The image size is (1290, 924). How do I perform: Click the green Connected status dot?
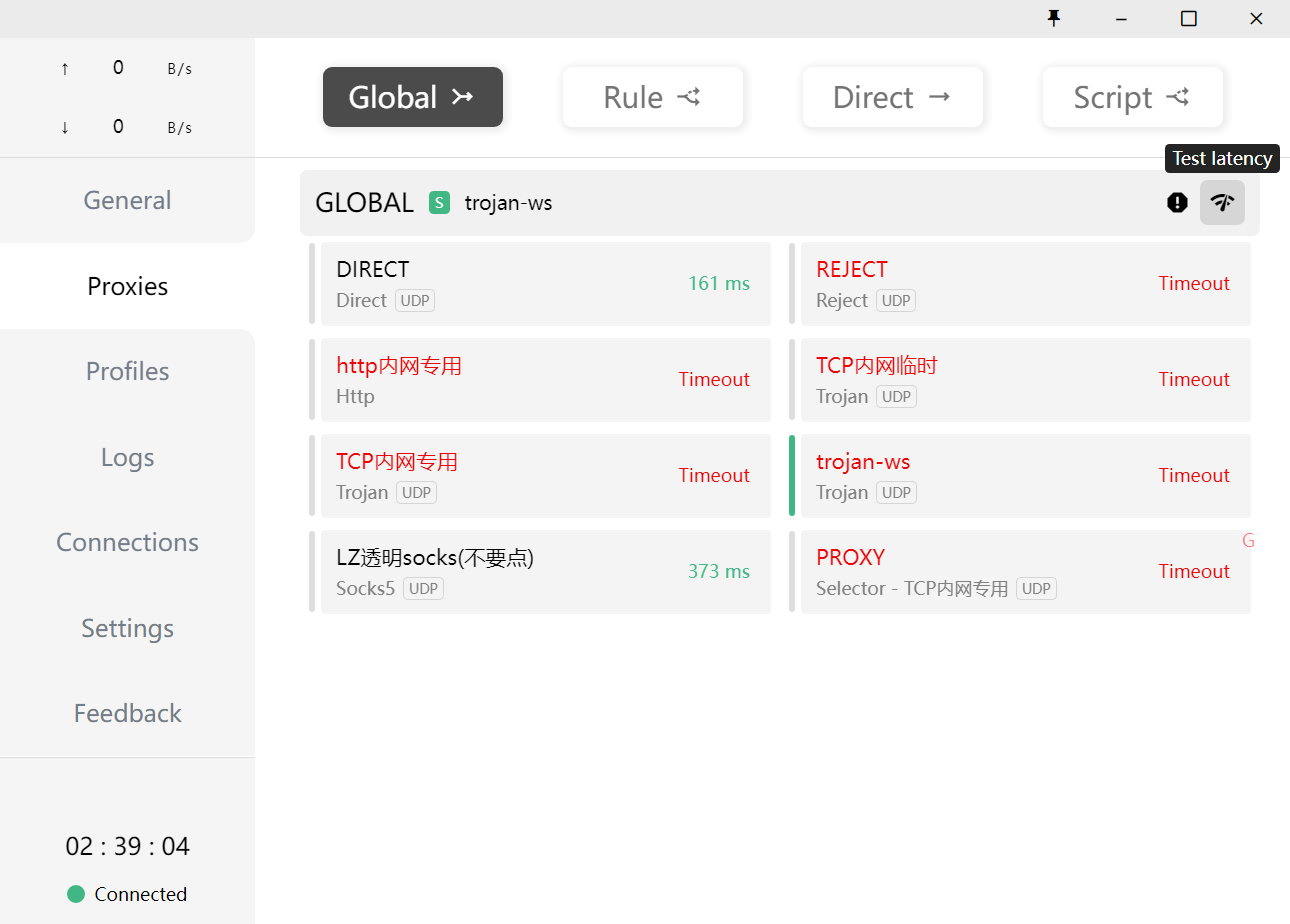[76, 894]
